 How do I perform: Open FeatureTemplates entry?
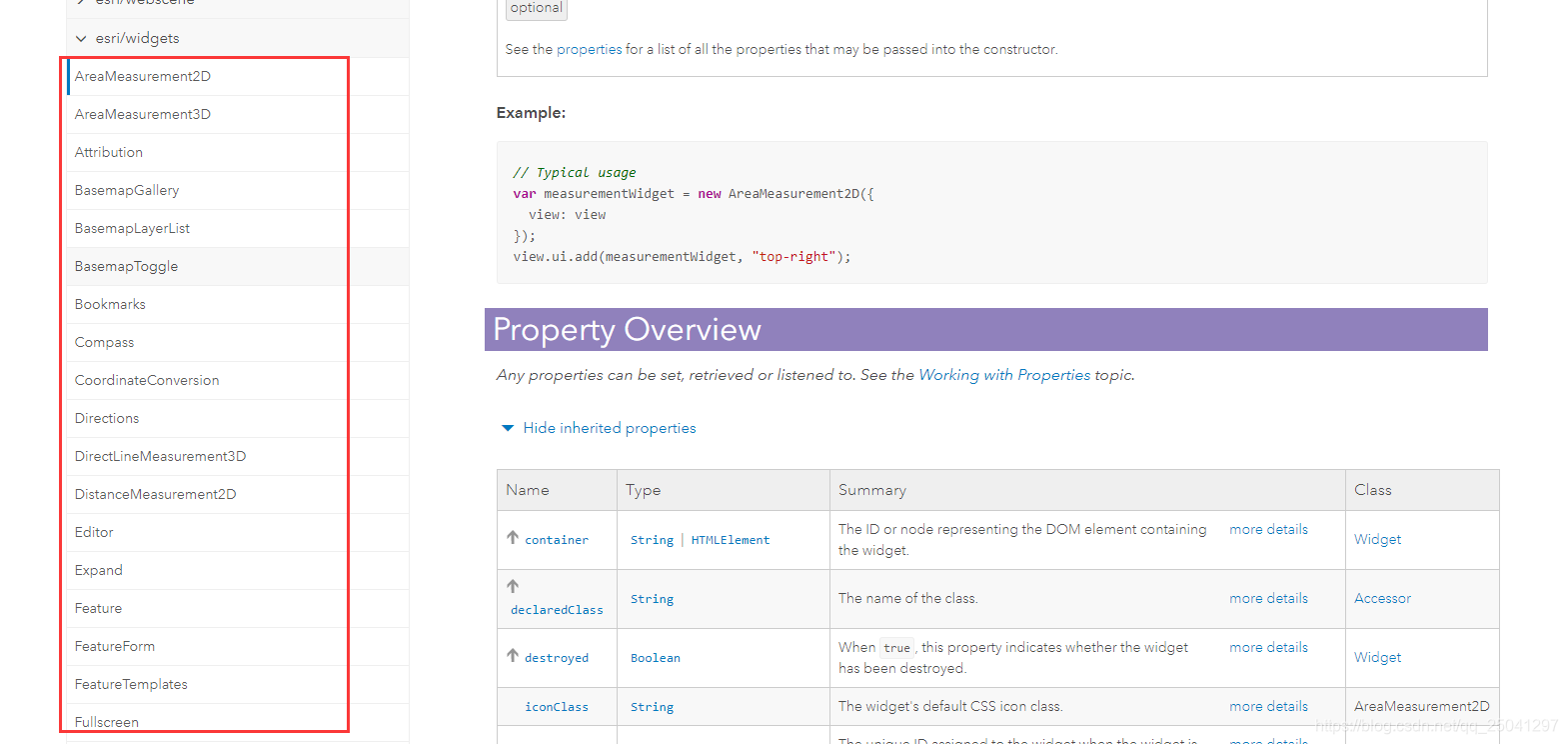(x=131, y=685)
